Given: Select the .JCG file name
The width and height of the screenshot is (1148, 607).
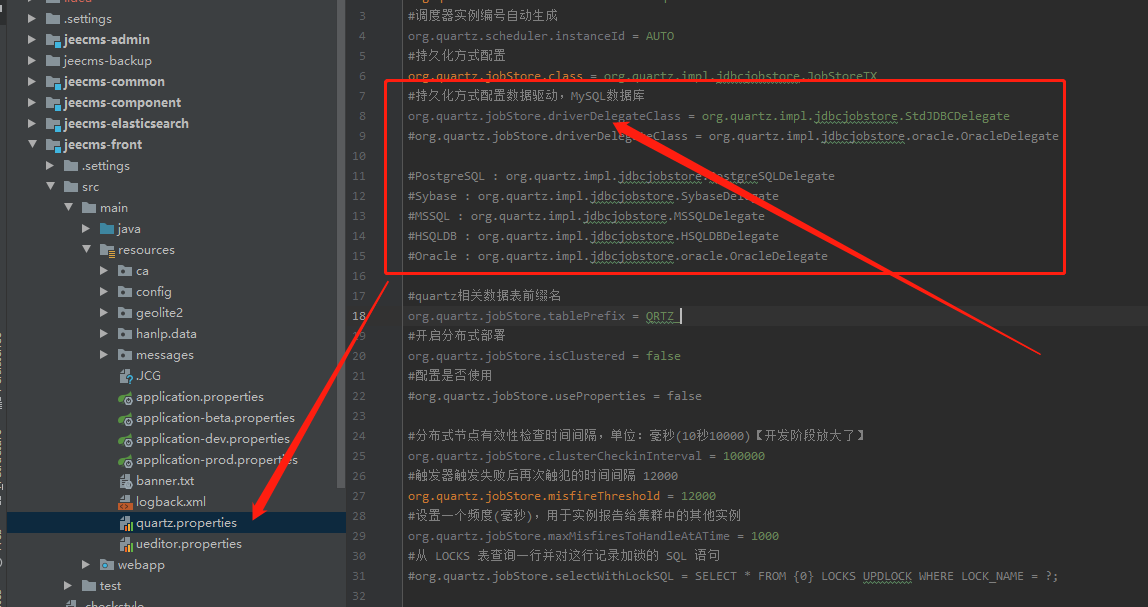Looking at the screenshot, I should click(149, 376).
